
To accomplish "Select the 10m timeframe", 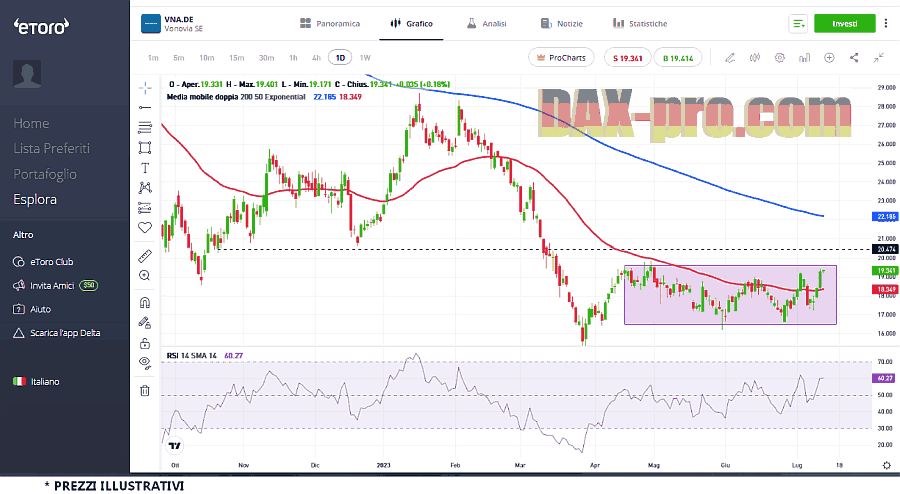I will [x=207, y=57].
